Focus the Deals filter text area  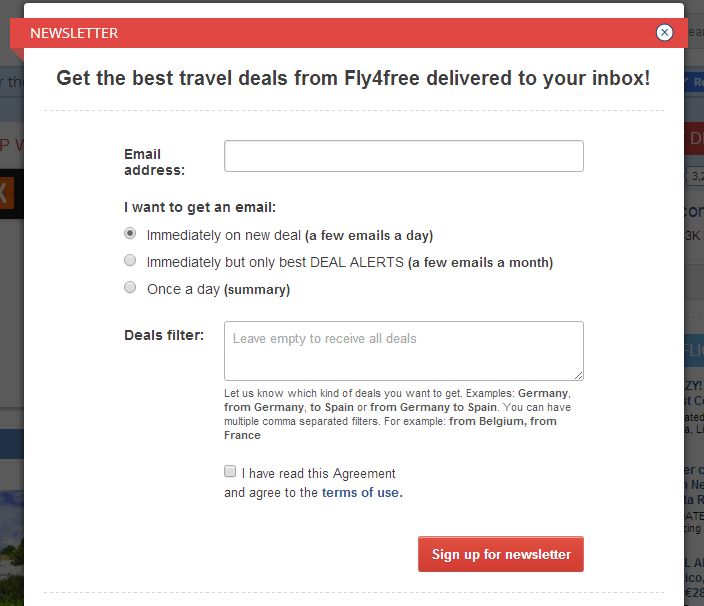tap(403, 350)
